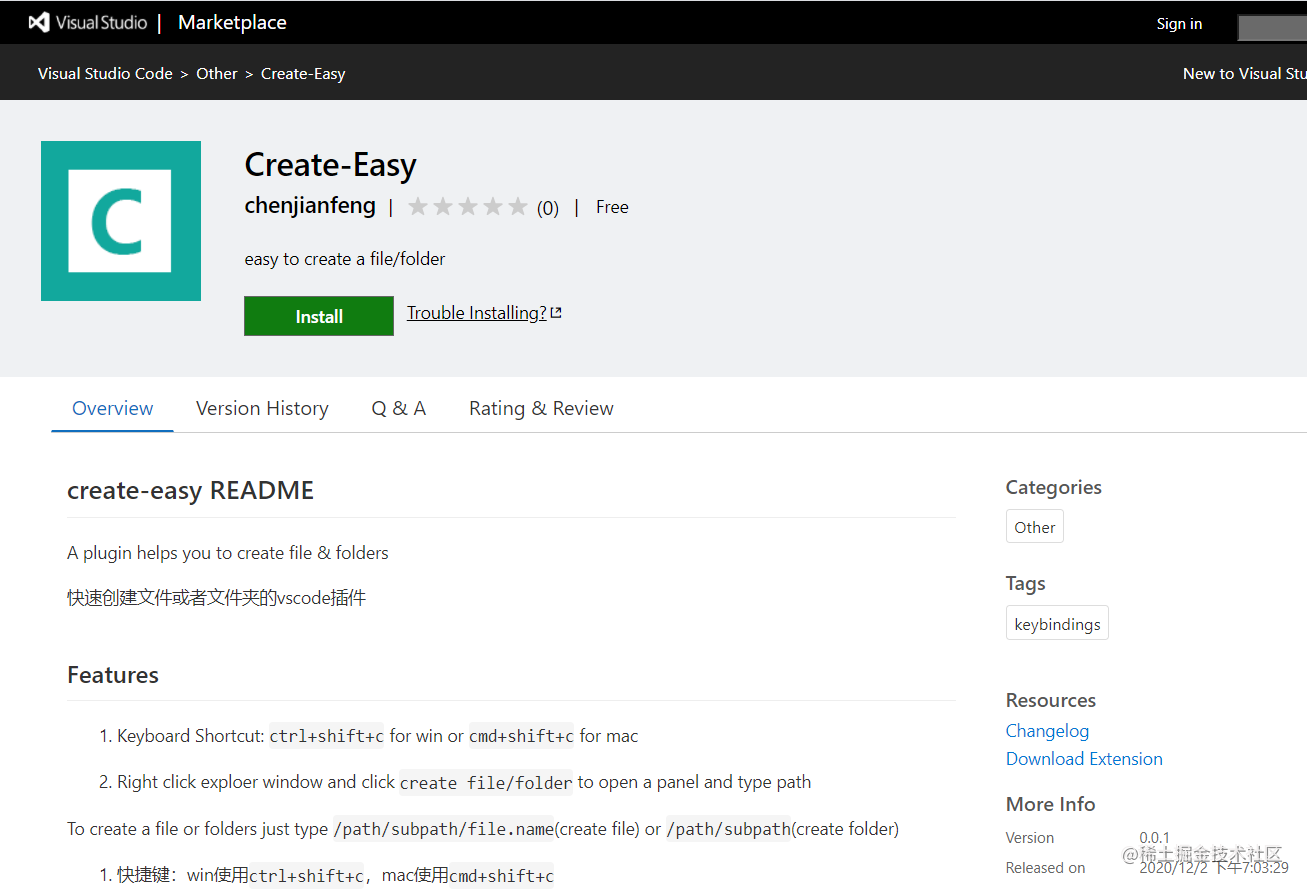Switch to Version History tab
Screen dimensions: 1307x889
click(262, 408)
